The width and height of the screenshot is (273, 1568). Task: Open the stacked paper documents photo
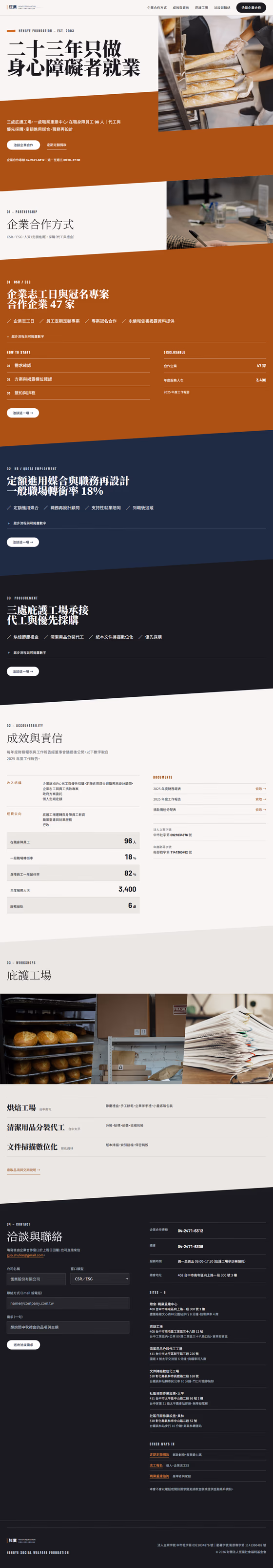click(229, 1039)
